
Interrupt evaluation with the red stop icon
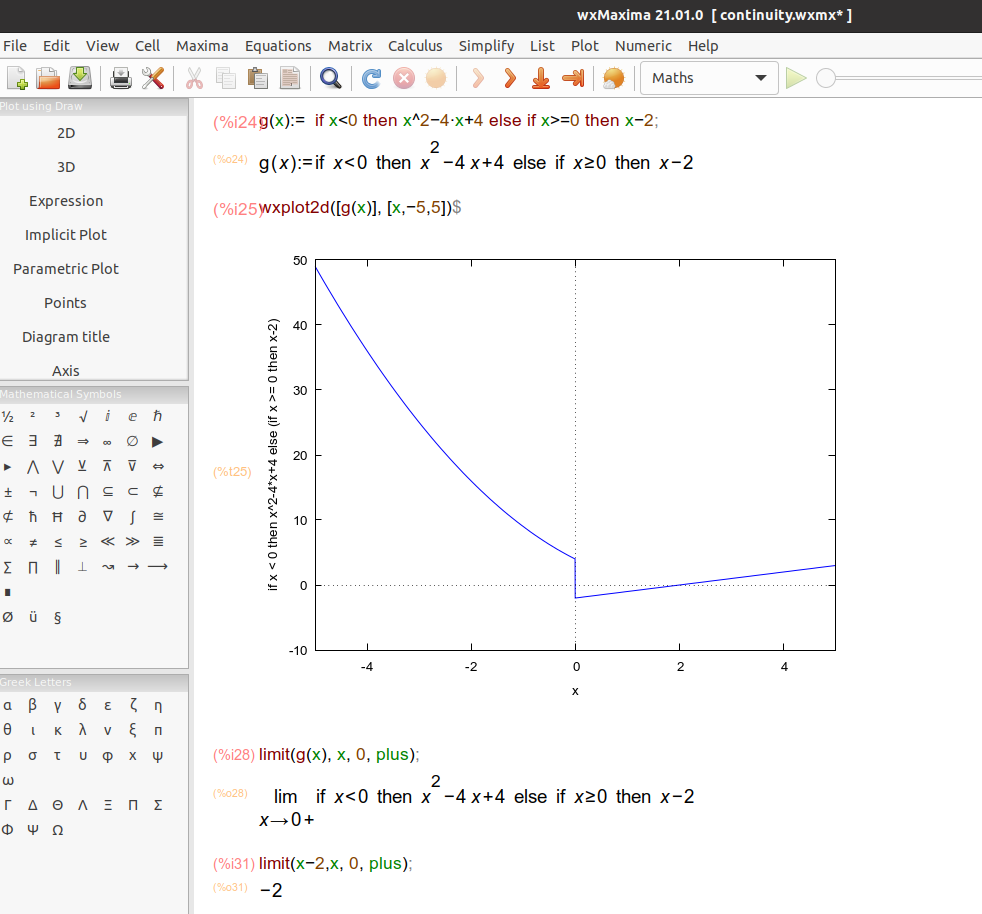click(403, 78)
